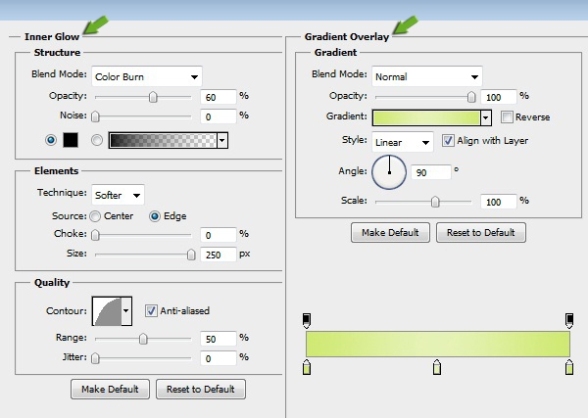Open the Technique Softer dropdown

(x=118, y=195)
